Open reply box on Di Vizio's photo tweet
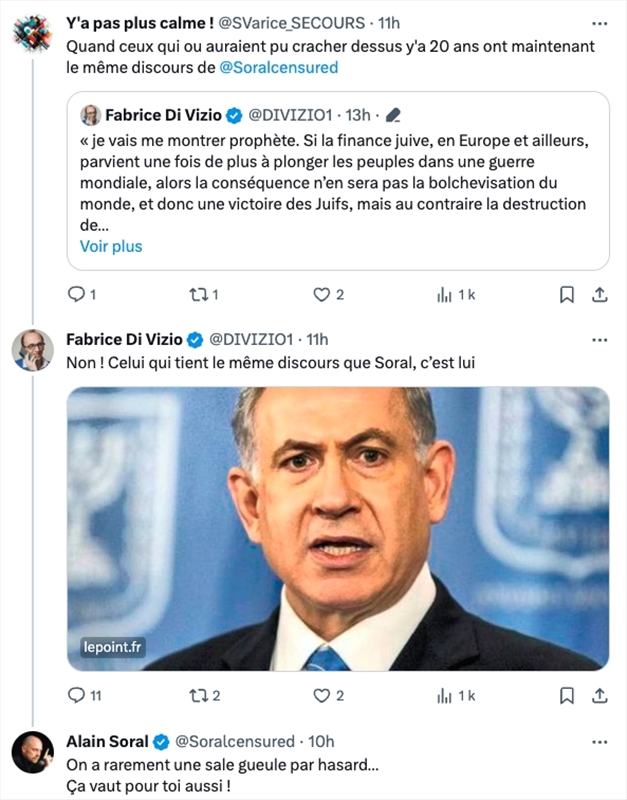The height and width of the screenshot is (800, 627). (76, 696)
